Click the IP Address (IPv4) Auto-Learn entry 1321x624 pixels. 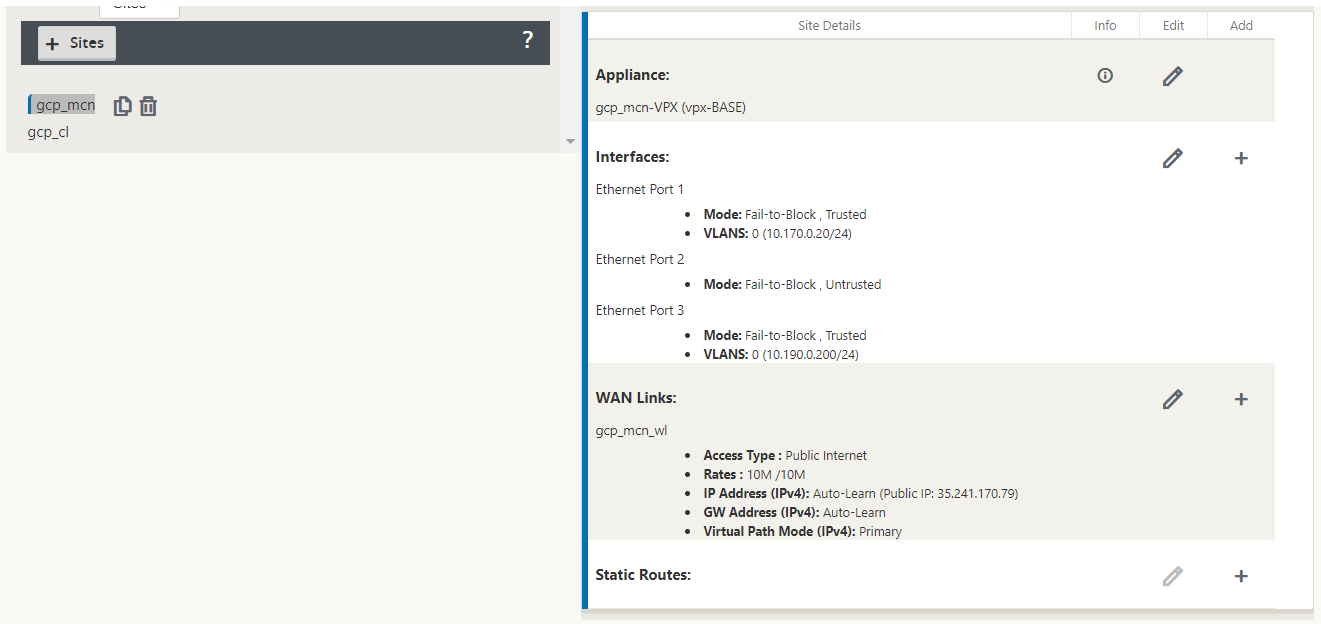pos(861,493)
